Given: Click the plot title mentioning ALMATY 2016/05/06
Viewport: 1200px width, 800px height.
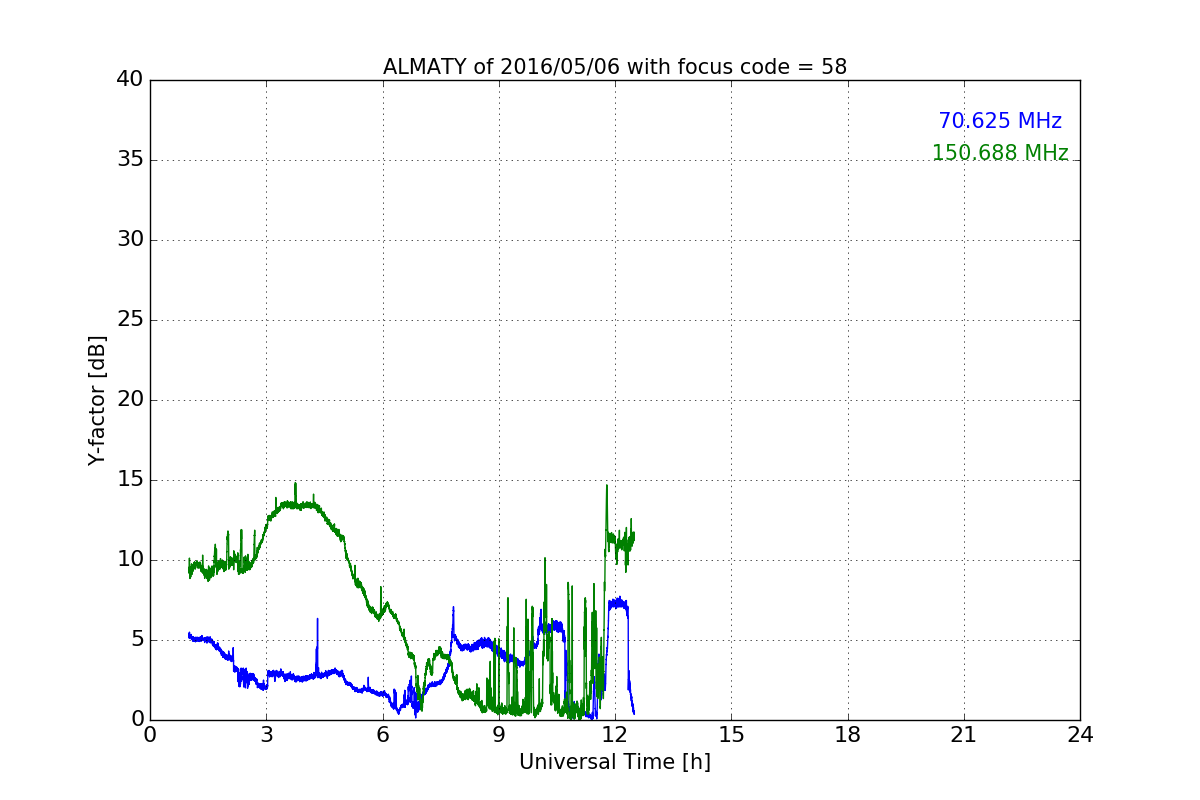Looking at the screenshot, I should click(615, 67).
